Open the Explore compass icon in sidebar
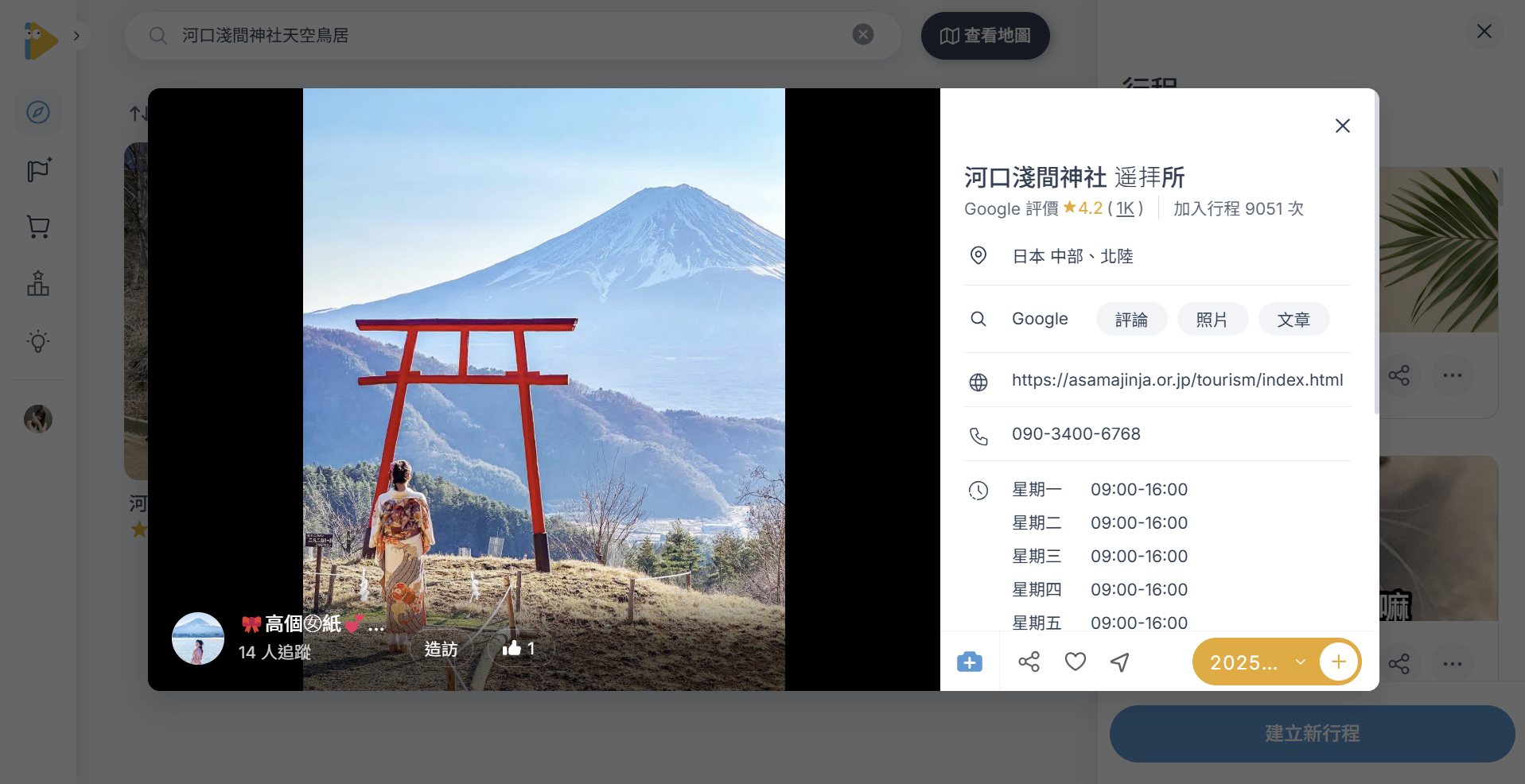This screenshot has width=1525, height=784. click(38, 112)
